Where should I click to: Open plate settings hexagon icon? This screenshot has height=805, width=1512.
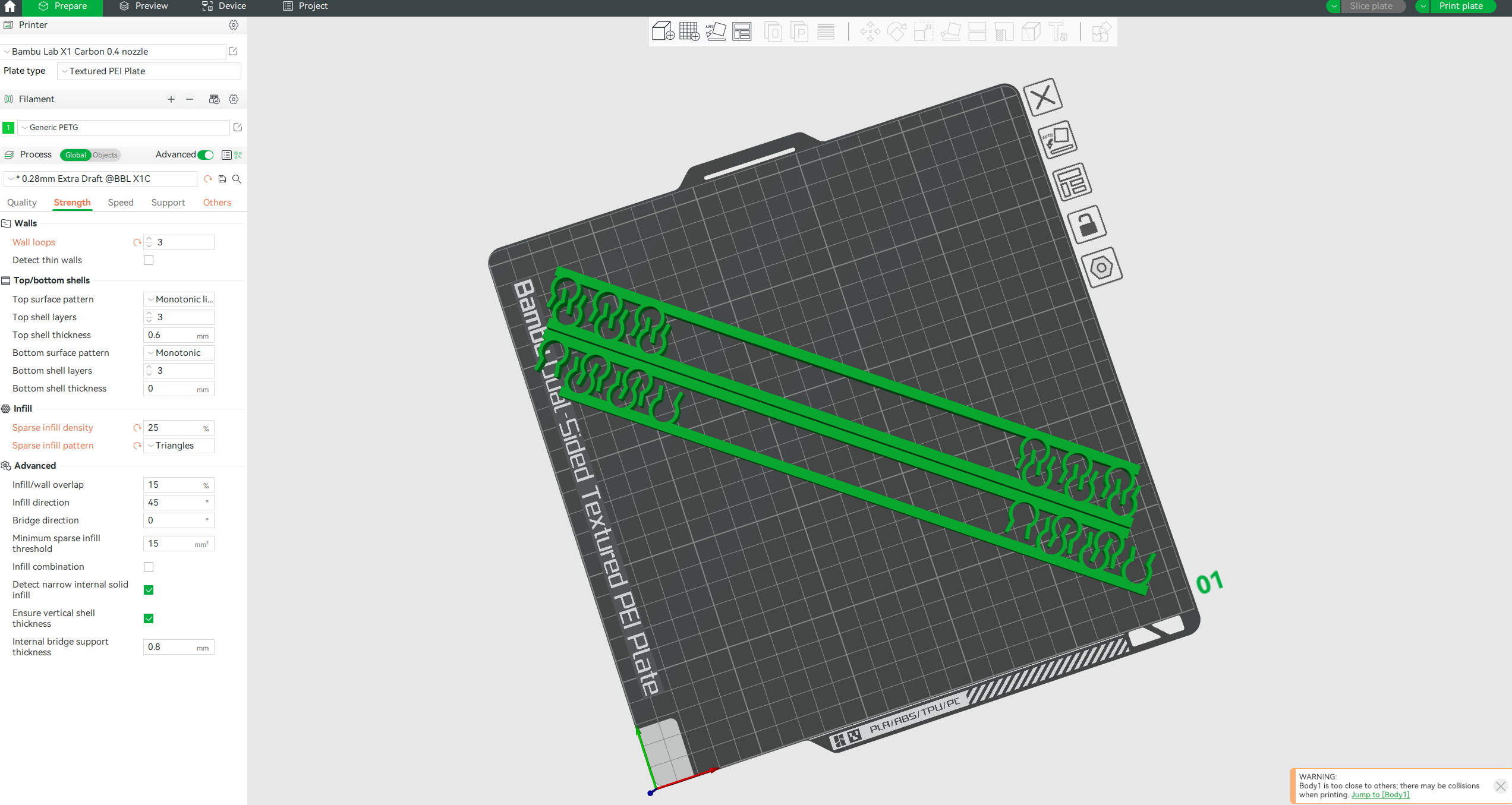tap(1101, 267)
